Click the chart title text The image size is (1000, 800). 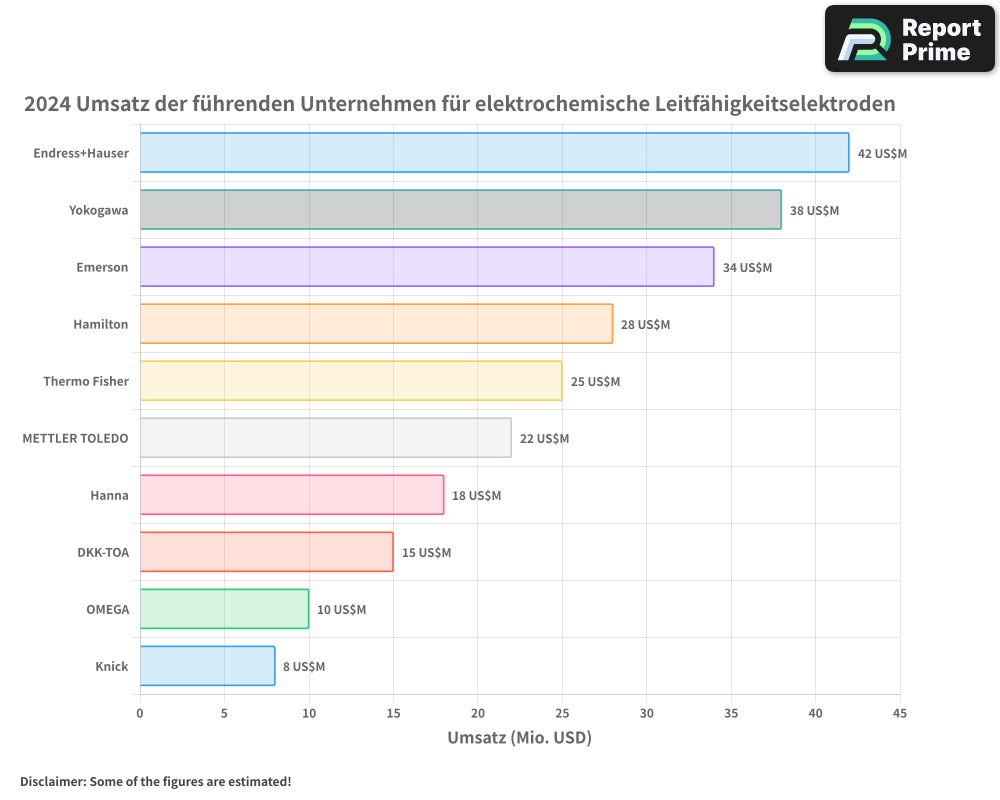tap(460, 103)
